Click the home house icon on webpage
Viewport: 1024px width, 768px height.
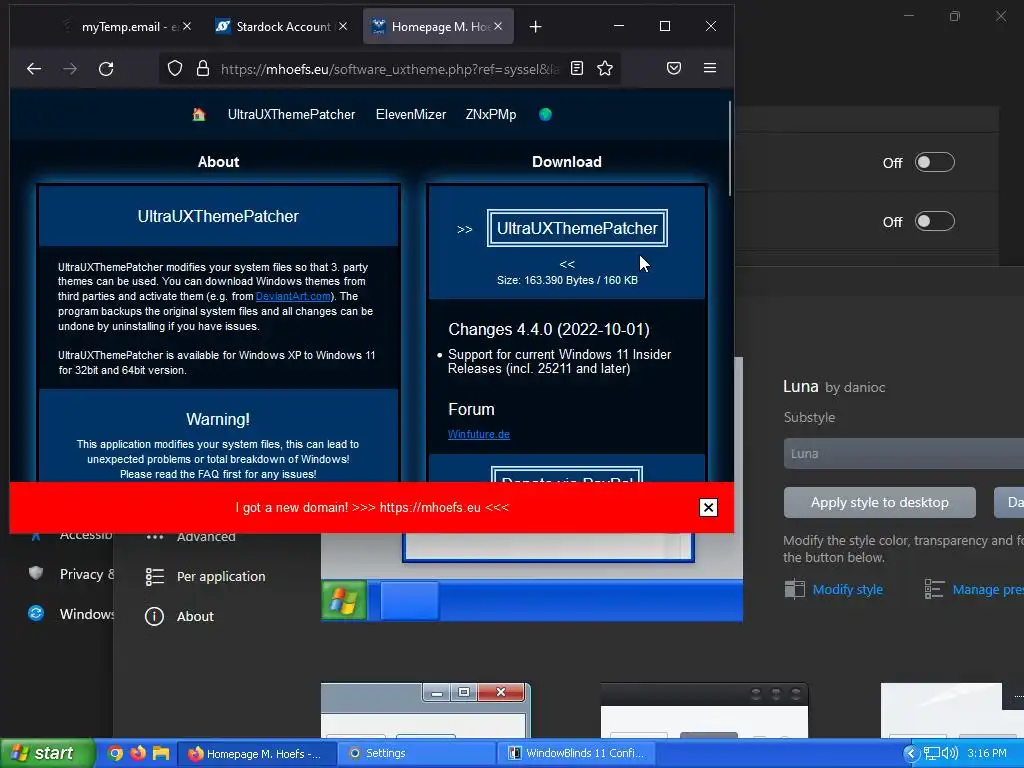199,115
